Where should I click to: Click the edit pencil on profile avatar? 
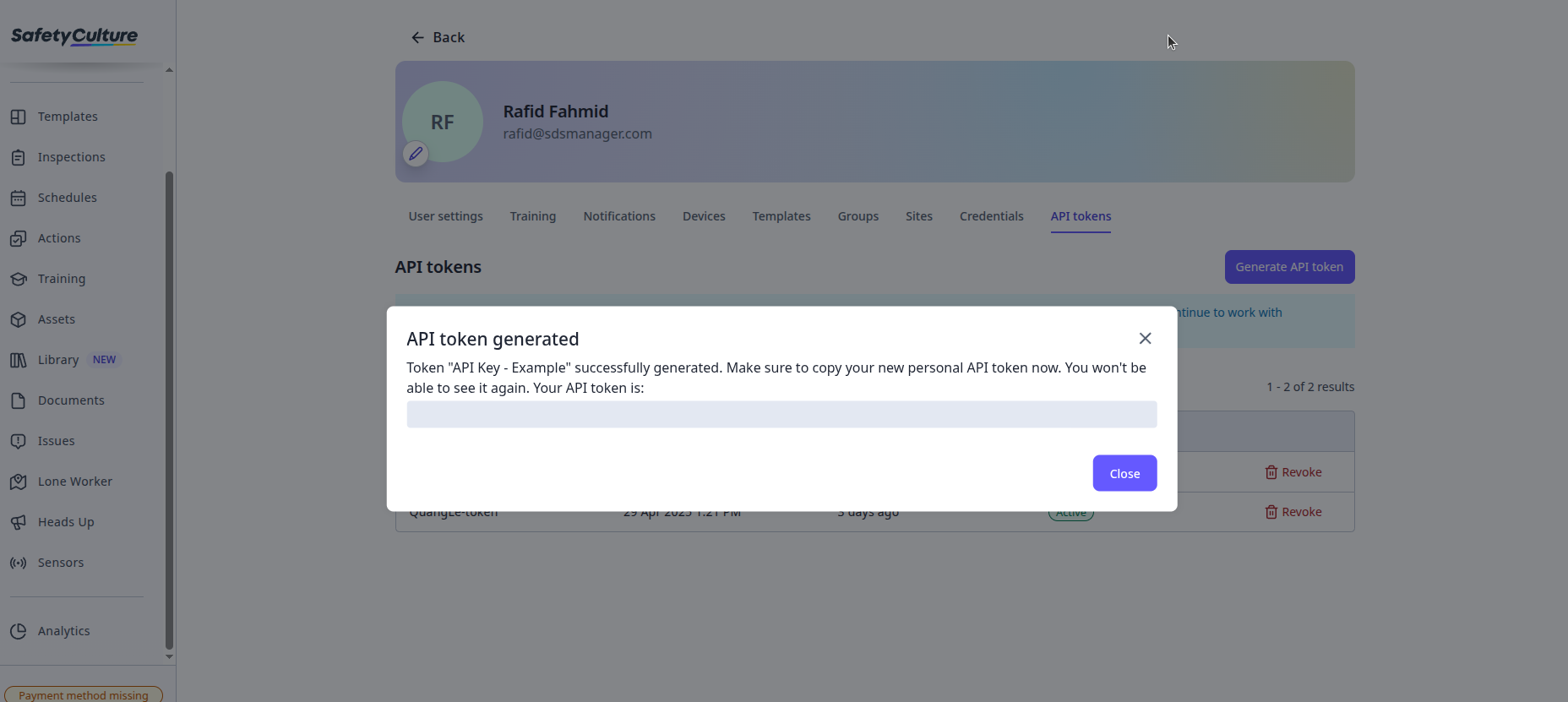click(416, 154)
